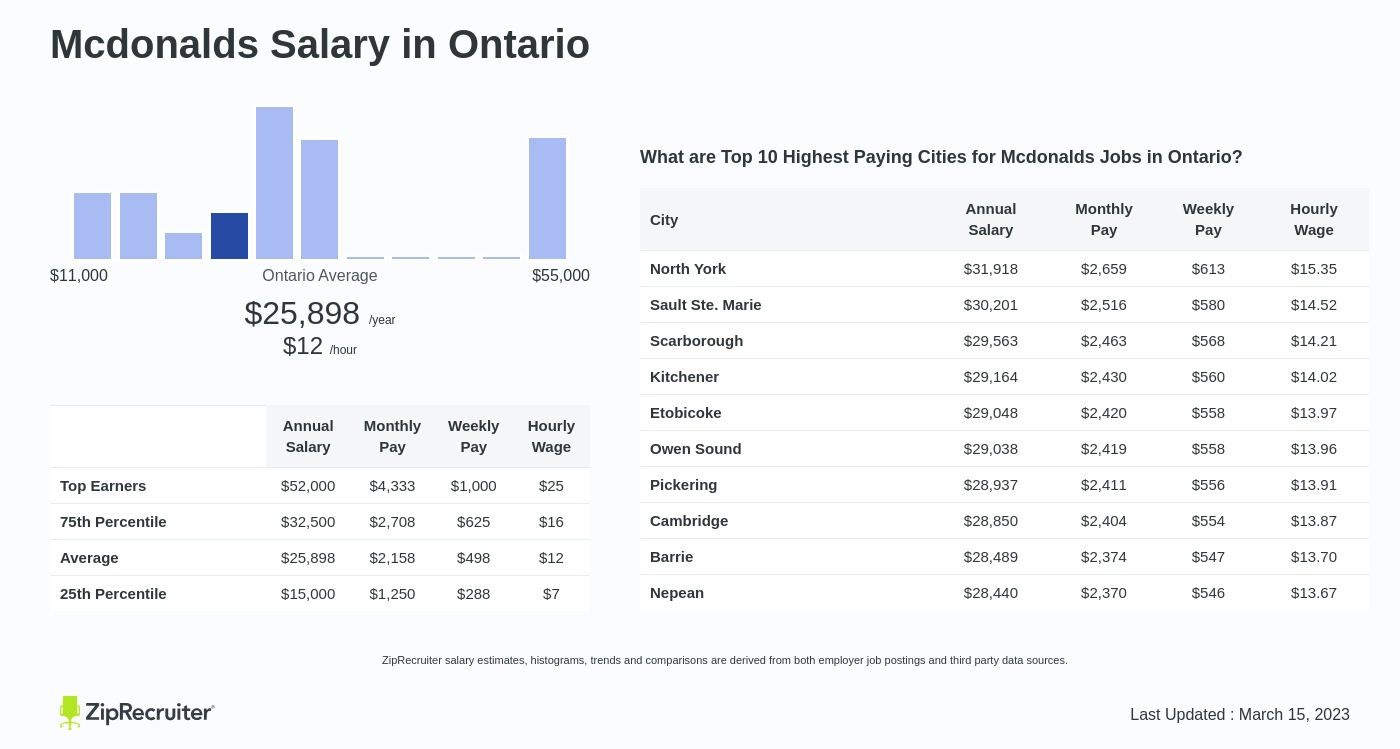Image resolution: width=1400 pixels, height=749 pixels.
Task: Click the 'City' column header
Action: point(664,220)
